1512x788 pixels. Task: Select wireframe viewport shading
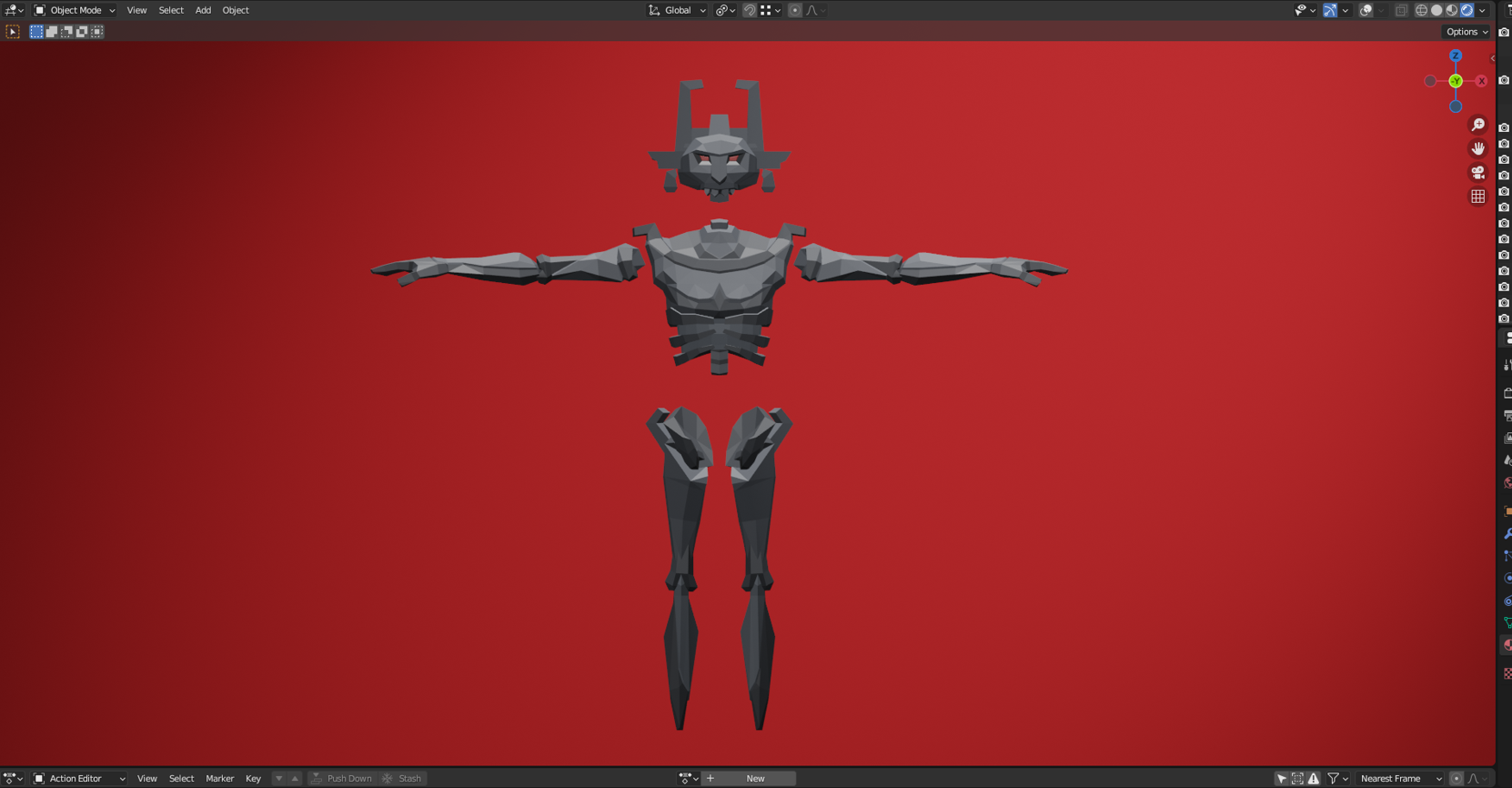point(1421,10)
